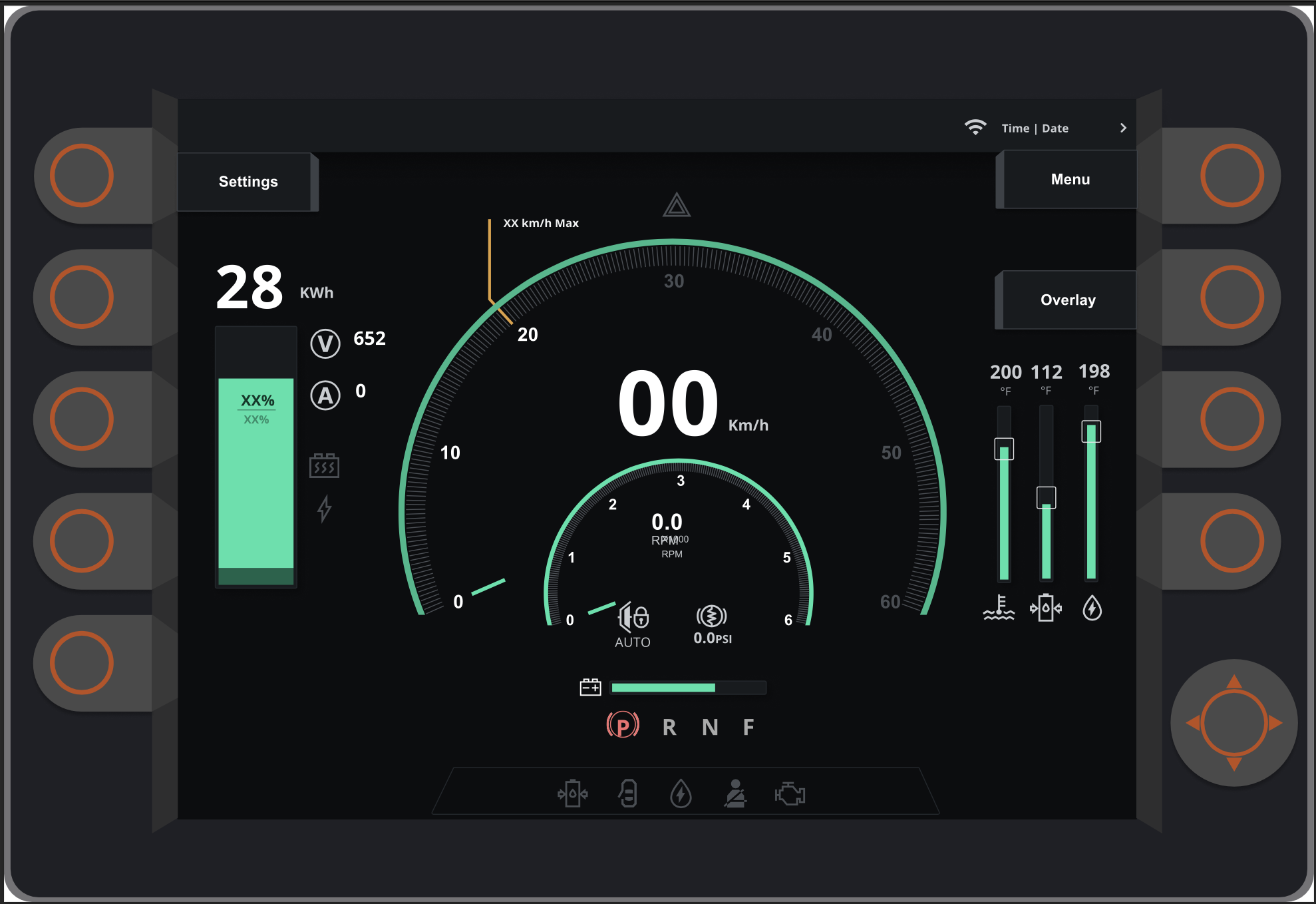This screenshot has width=1316, height=904.
Task: Click the 200°F temperature slider handle
Action: click(x=1004, y=449)
